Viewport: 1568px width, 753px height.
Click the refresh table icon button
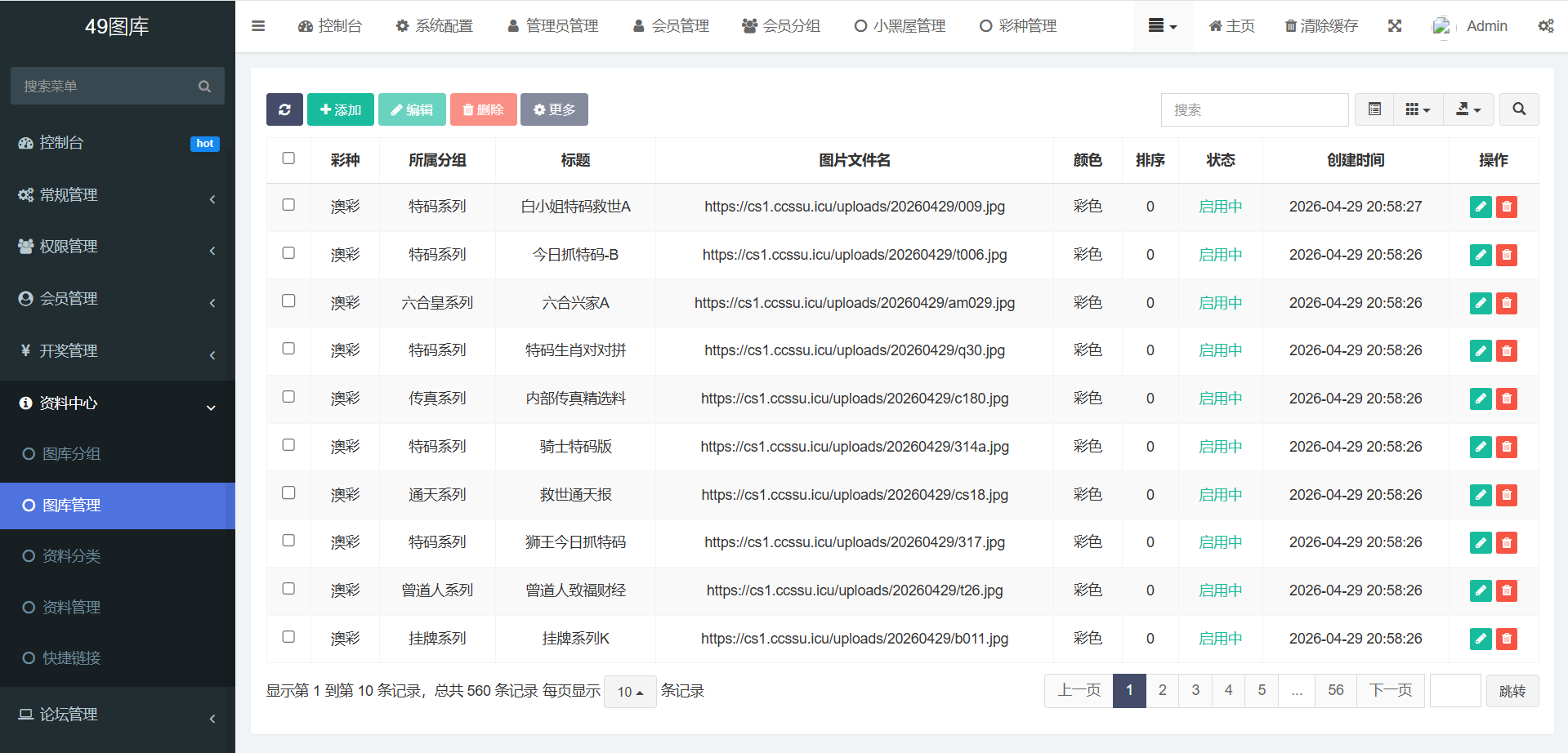coord(284,109)
